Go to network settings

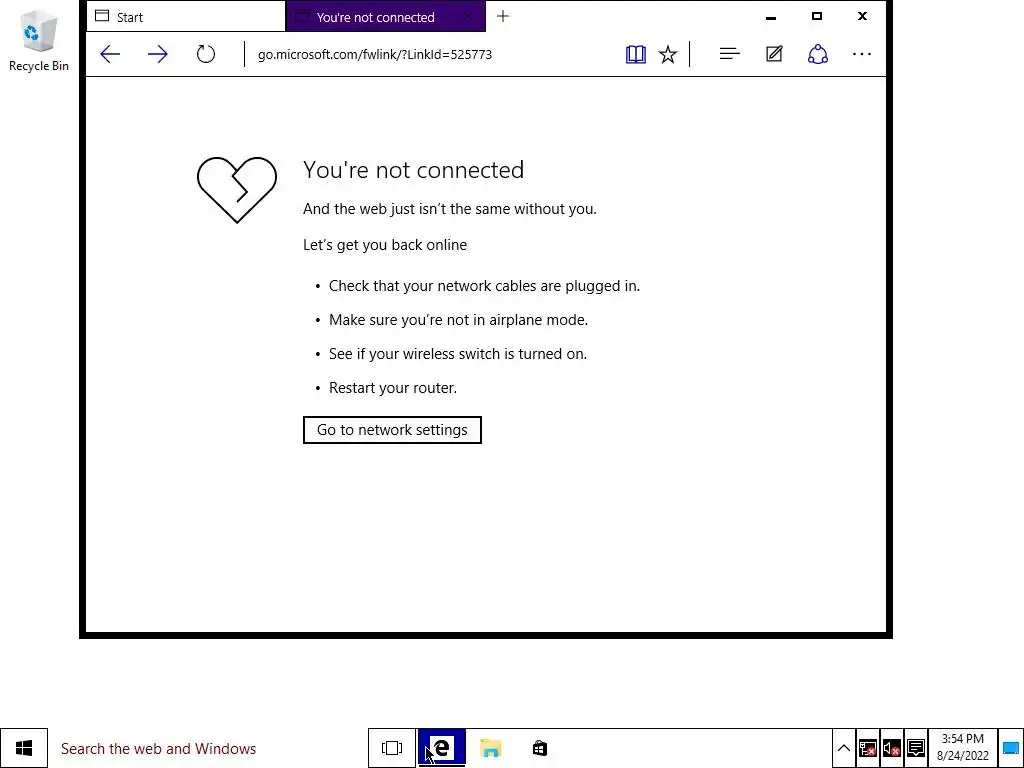[392, 430]
